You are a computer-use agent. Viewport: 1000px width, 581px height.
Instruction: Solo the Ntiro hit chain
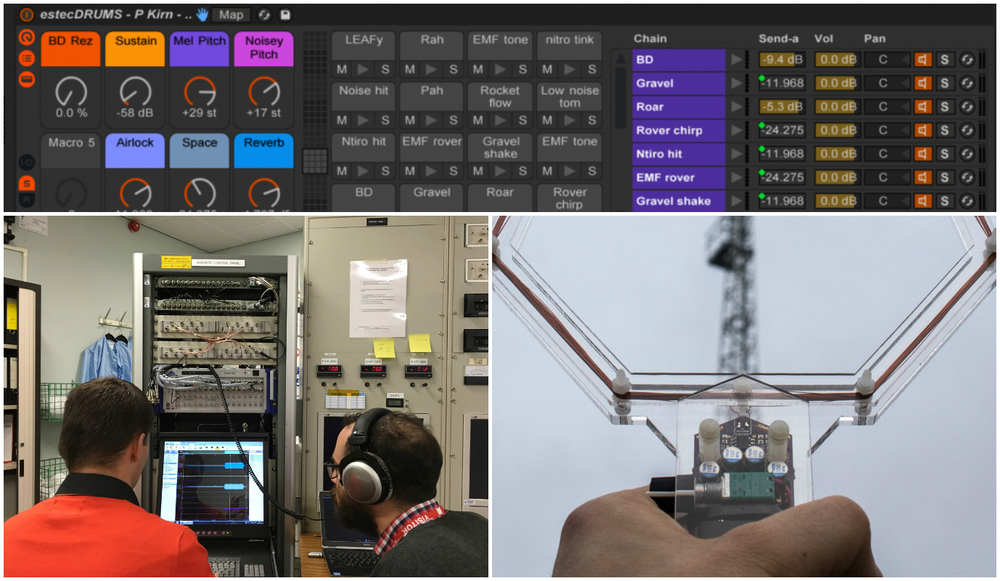pos(944,154)
